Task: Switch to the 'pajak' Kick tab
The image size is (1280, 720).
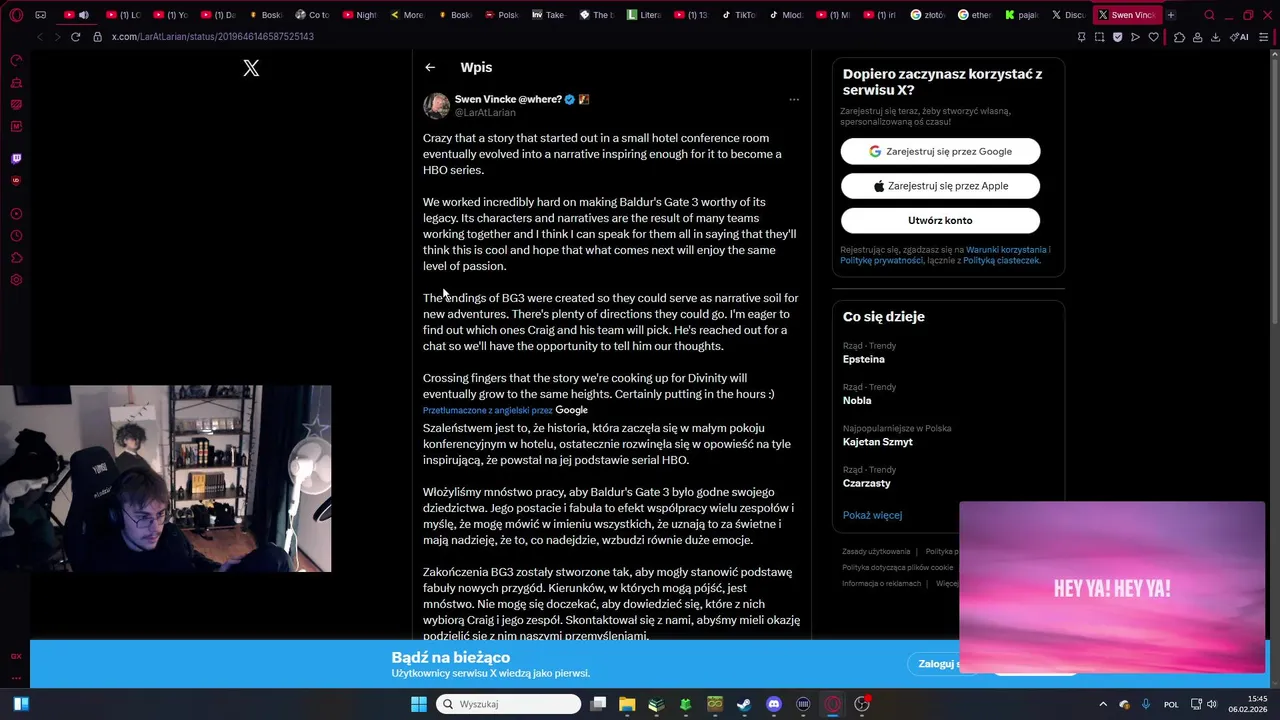Action: tap(1021, 15)
